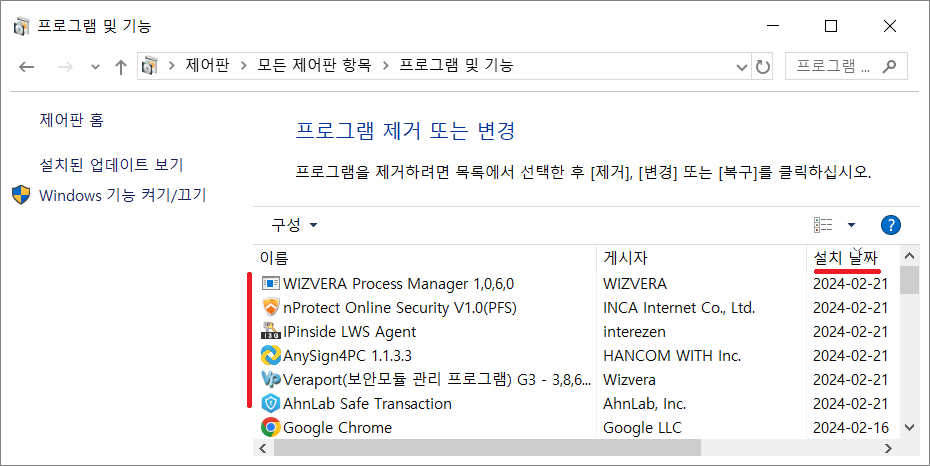This screenshot has width=930, height=466.
Task: Click publisher AhnLab, Inc. cell
Action: pos(644,404)
